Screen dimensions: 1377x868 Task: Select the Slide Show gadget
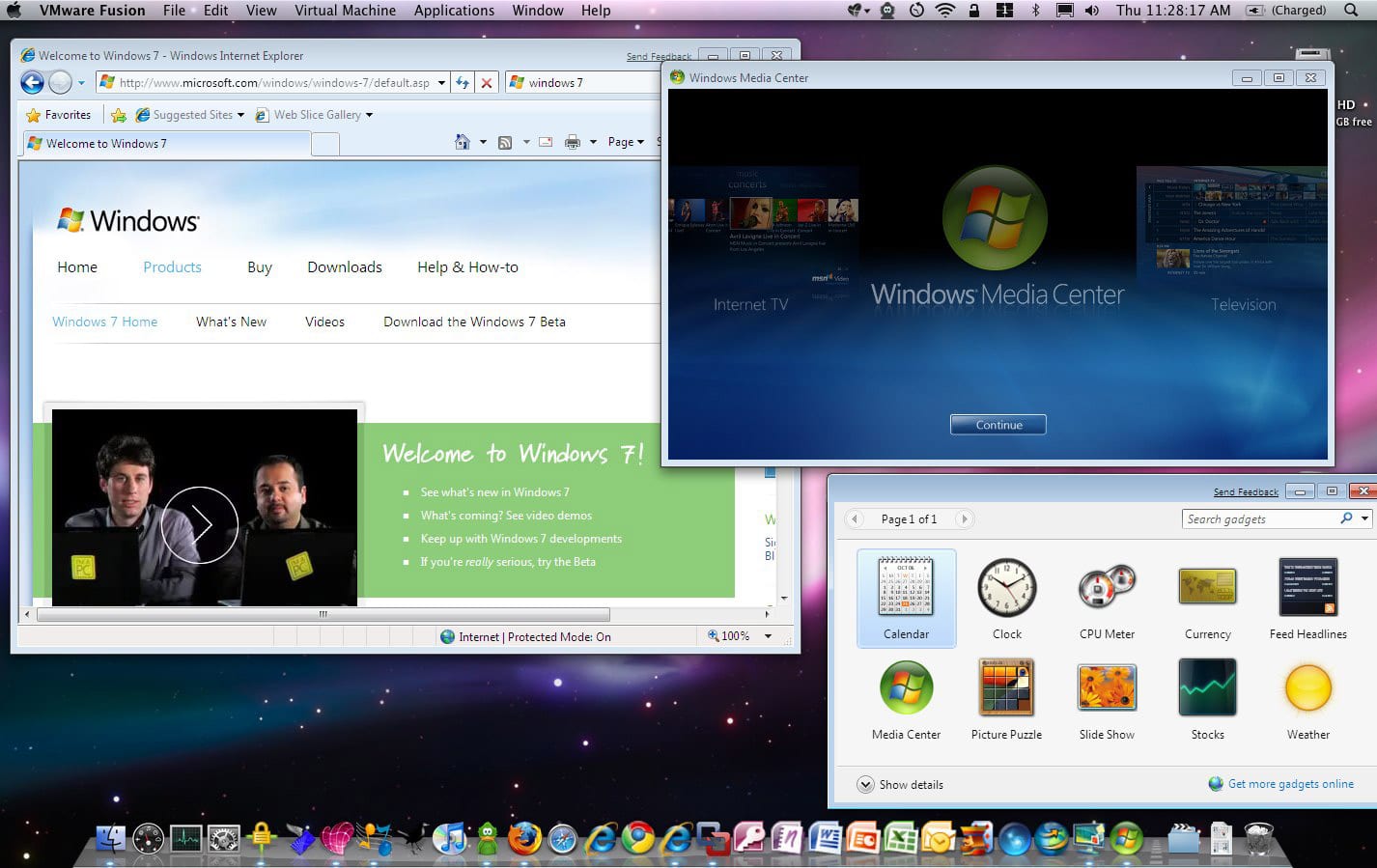[1107, 700]
